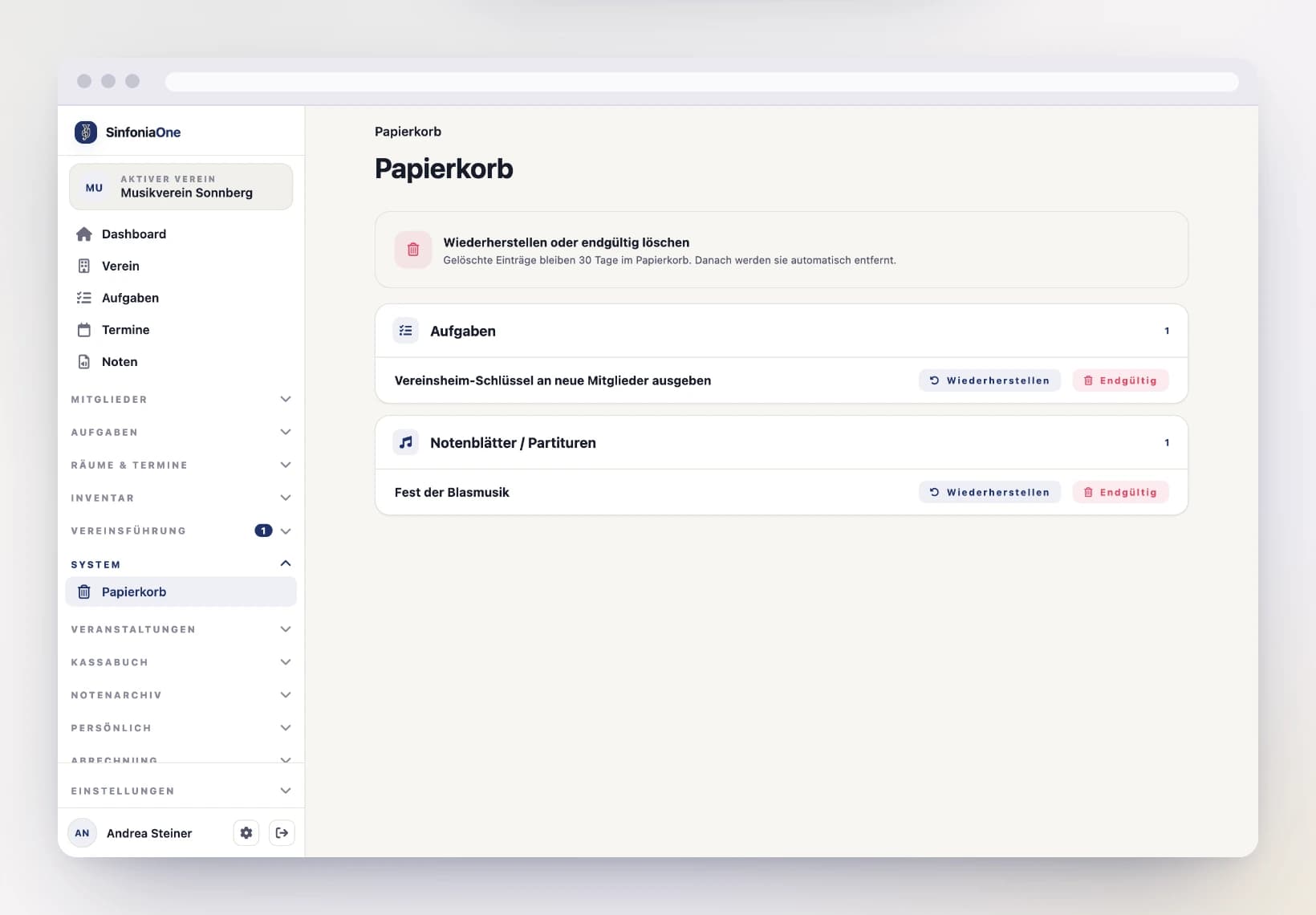Viewport: 1316px width, 915px height.
Task: Click the AN user avatar
Action: (x=83, y=833)
